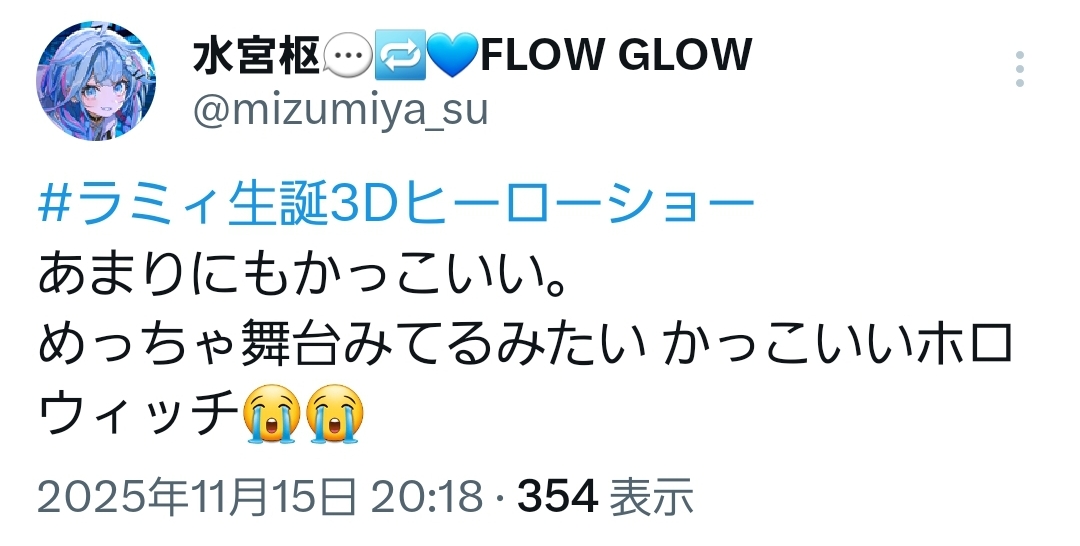Click the display name 水宮枢
The height and width of the screenshot is (546, 1080).
[256, 56]
